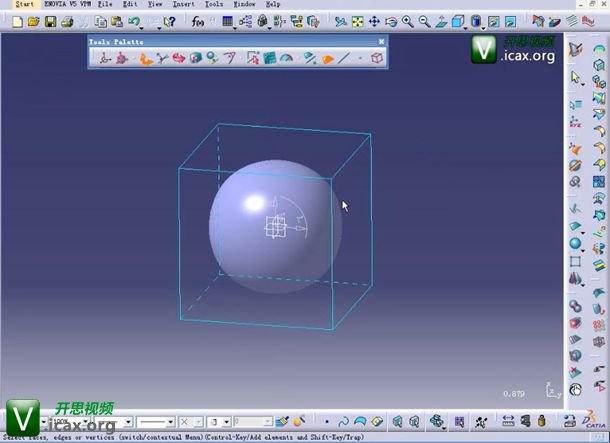Viewport: 610px width, 443px height.
Task: Open the Insert menu
Action: pos(184,5)
